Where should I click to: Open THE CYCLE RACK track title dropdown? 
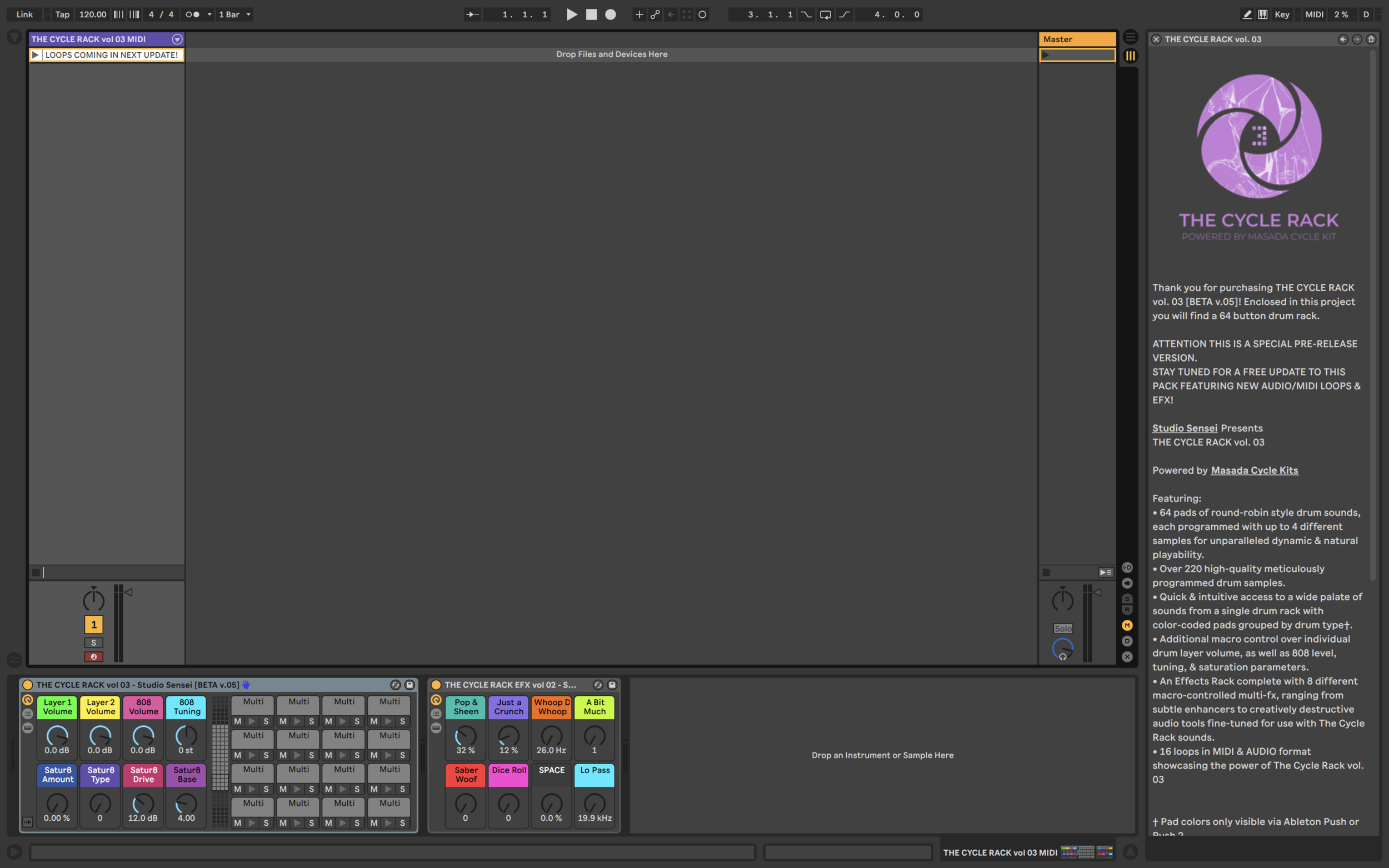click(177, 39)
